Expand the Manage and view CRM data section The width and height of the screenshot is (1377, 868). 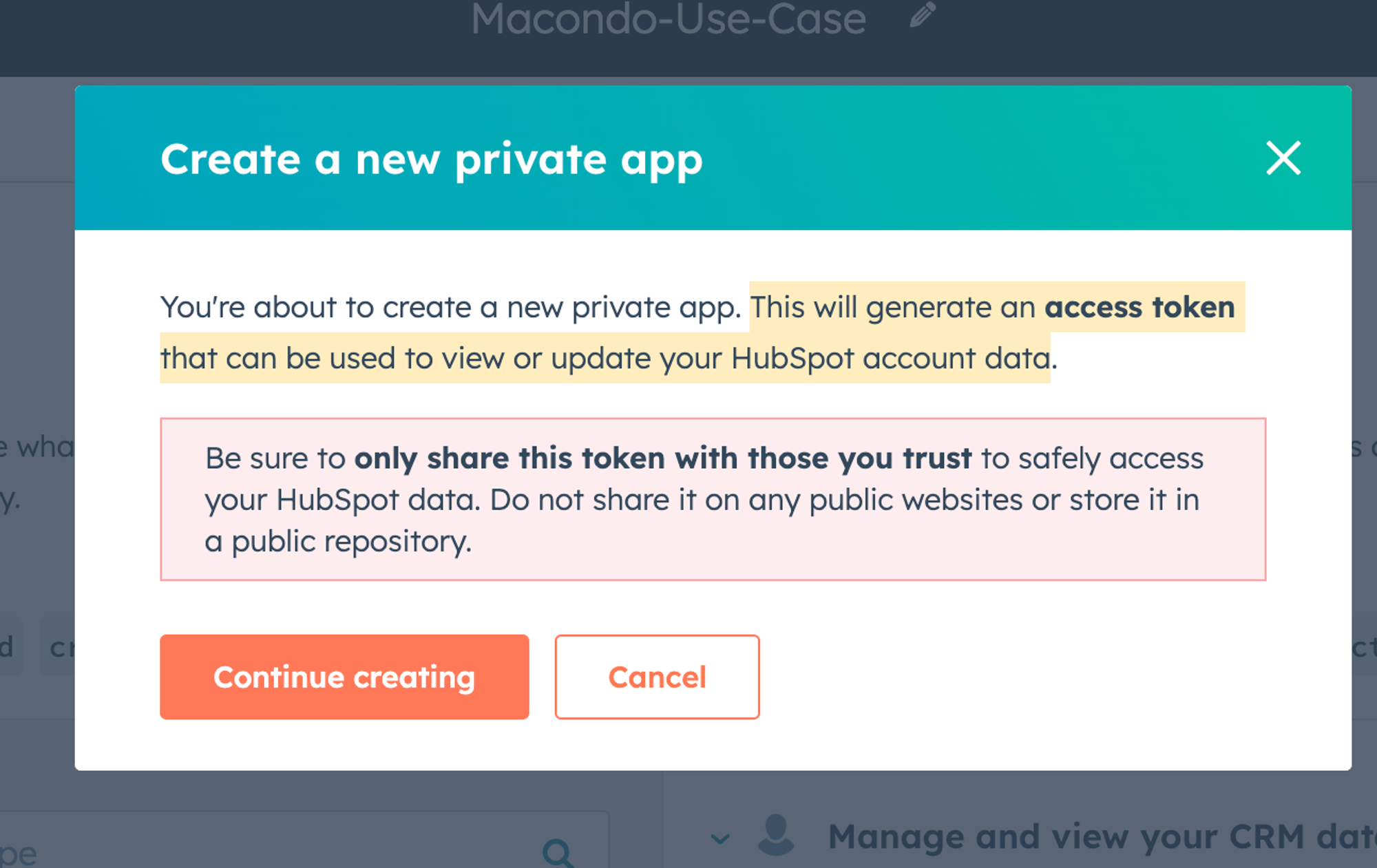[x=720, y=839]
